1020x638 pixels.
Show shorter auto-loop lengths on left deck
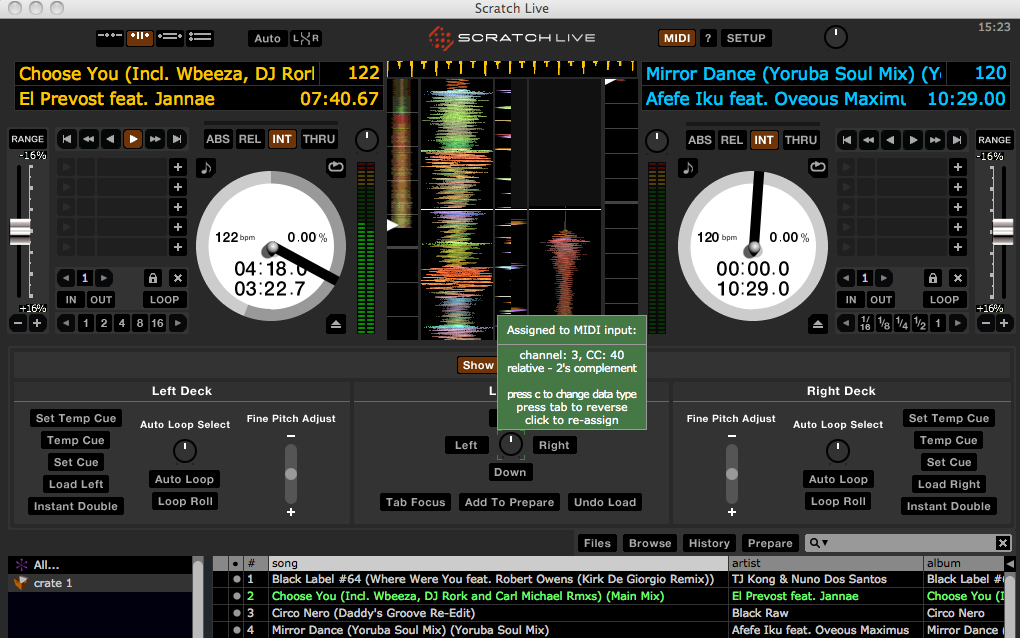(x=66, y=323)
